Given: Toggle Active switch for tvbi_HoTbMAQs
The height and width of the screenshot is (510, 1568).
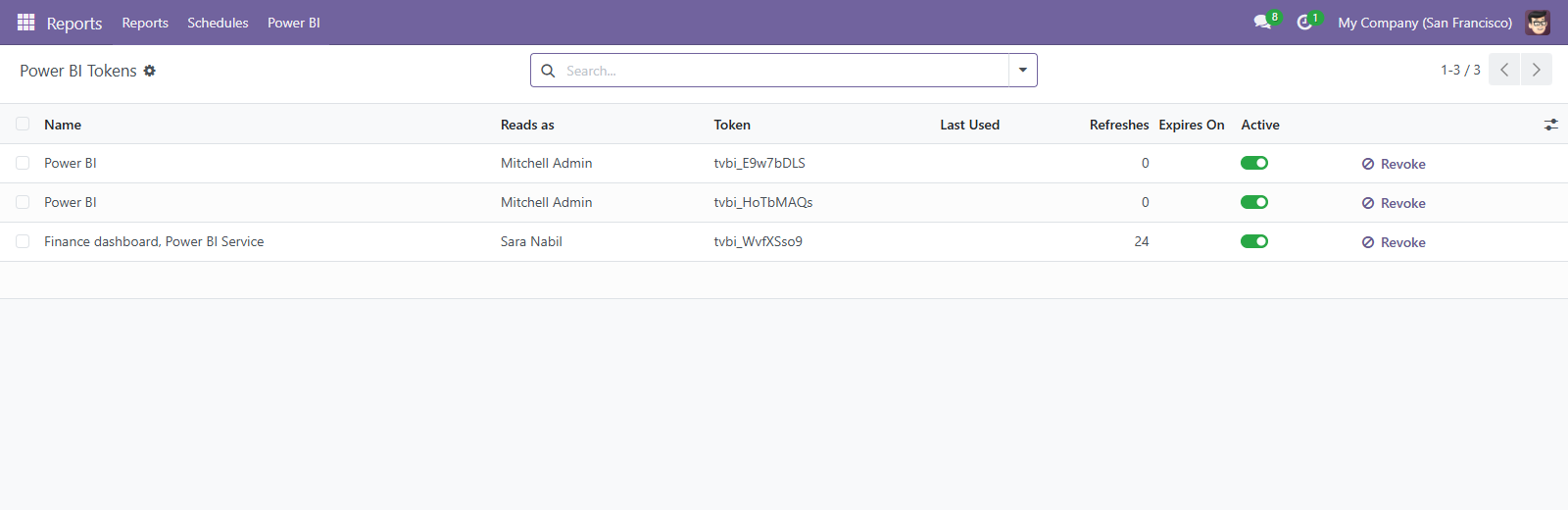Looking at the screenshot, I should [x=1254, y=202].
